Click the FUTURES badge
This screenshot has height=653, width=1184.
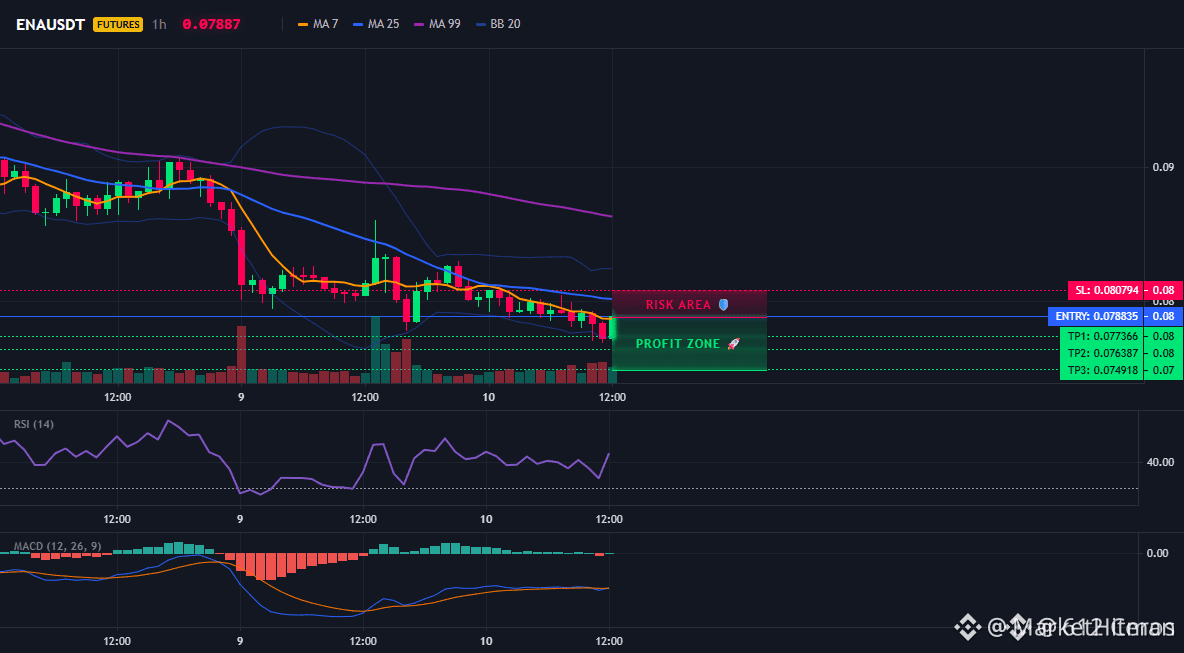pyautogui.click(x=118, y=24)
